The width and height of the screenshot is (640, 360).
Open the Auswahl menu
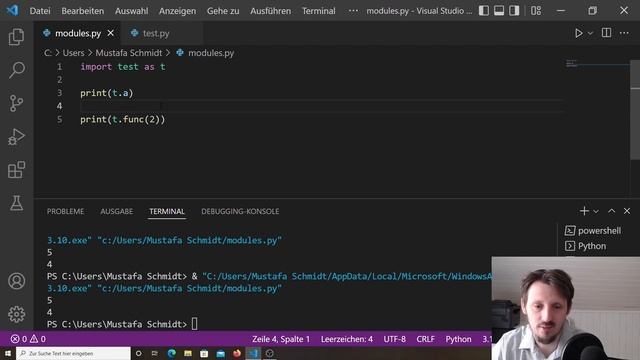click(131, 11)
